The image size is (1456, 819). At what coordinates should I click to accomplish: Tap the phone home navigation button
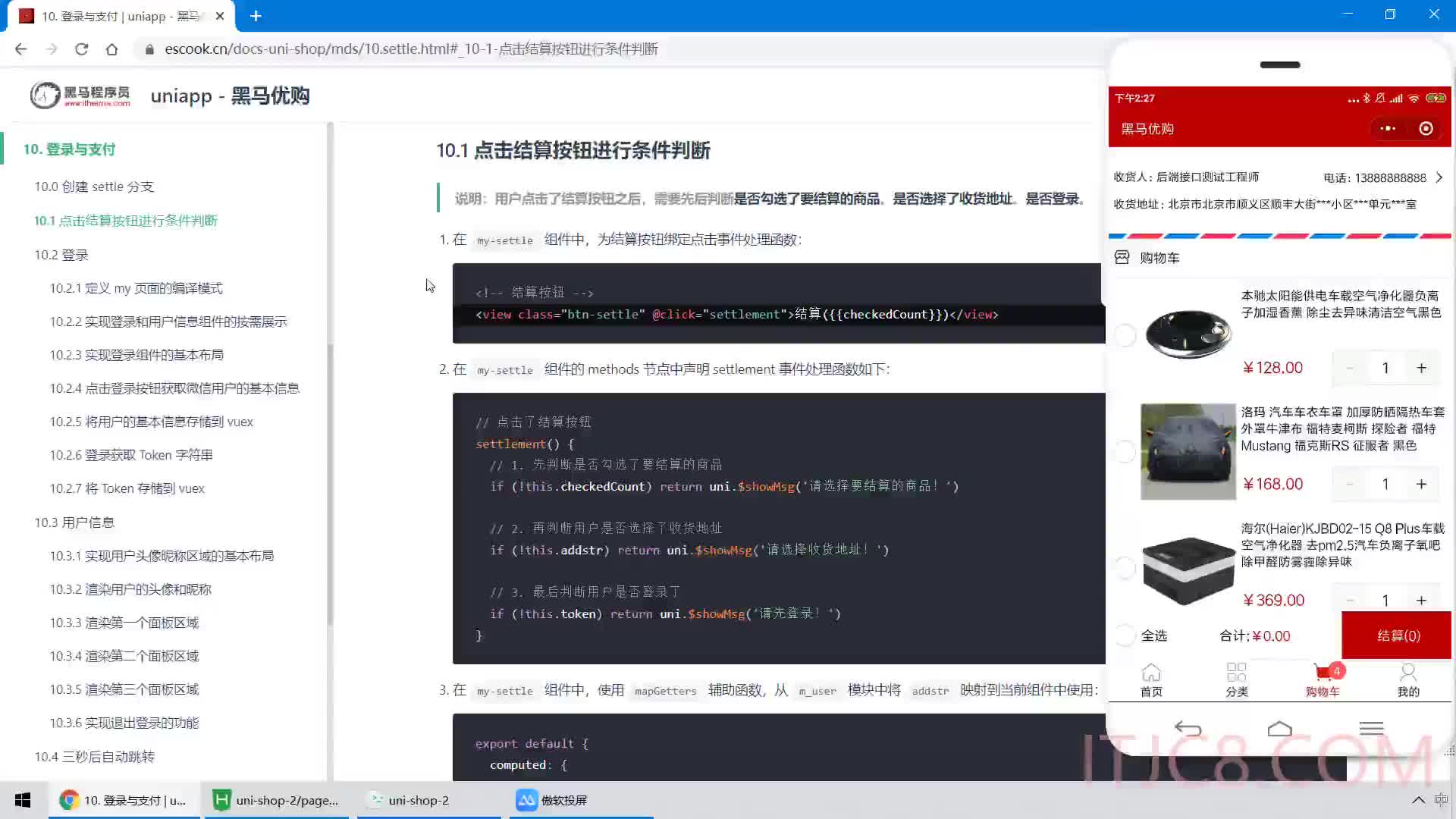tap(1280, 729)
